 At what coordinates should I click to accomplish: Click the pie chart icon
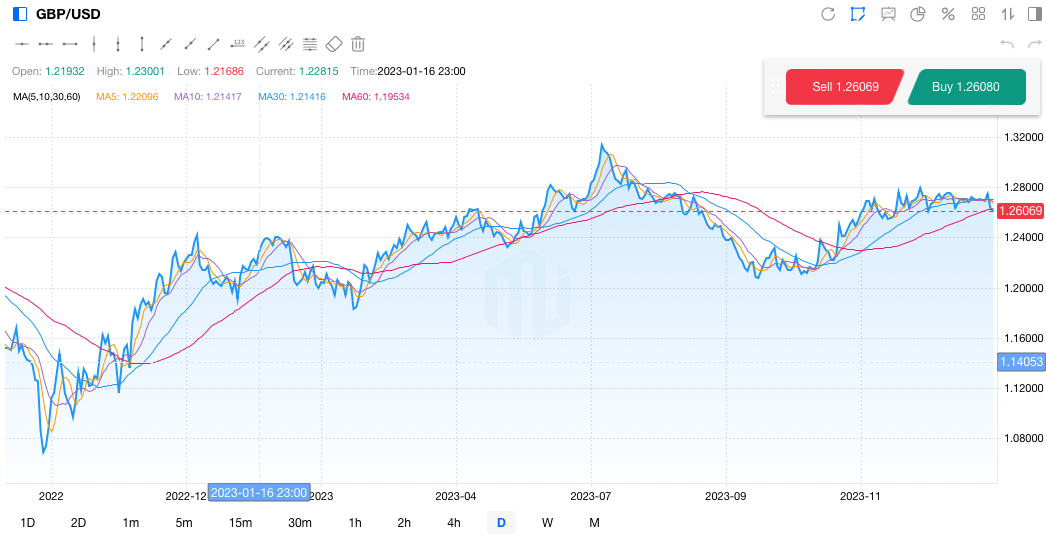coord(918,14)
